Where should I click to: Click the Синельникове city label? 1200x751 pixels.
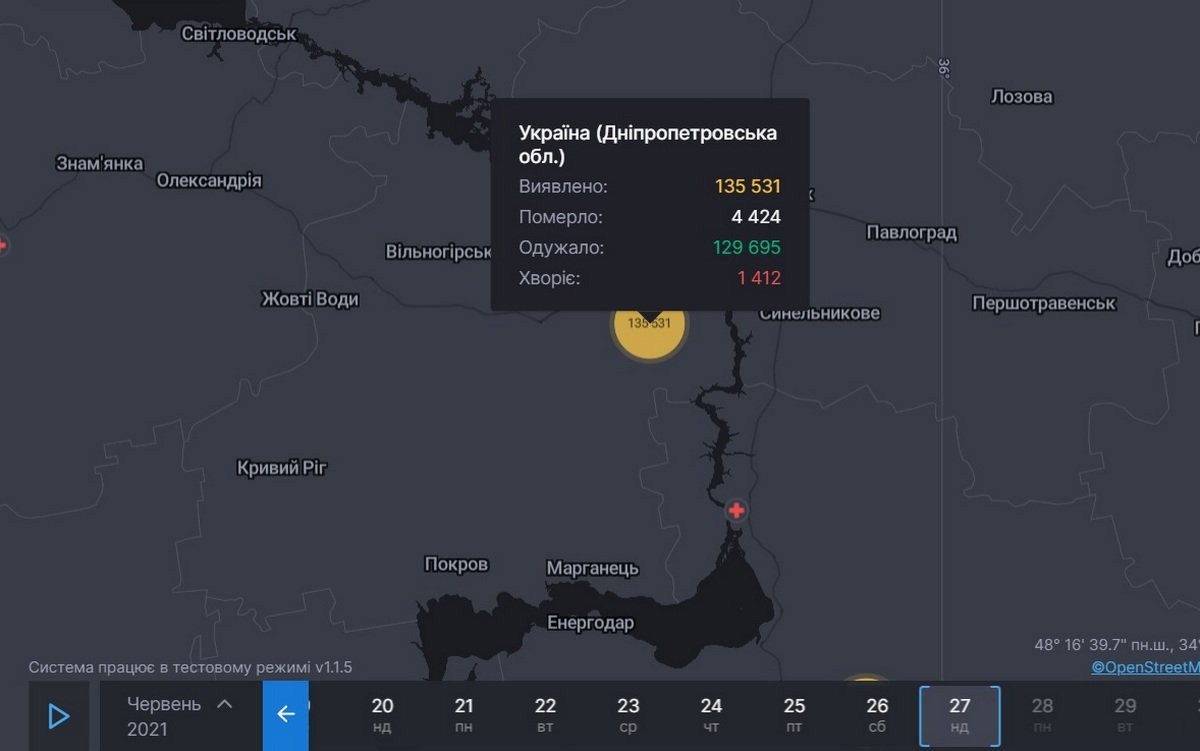(820, 313)
